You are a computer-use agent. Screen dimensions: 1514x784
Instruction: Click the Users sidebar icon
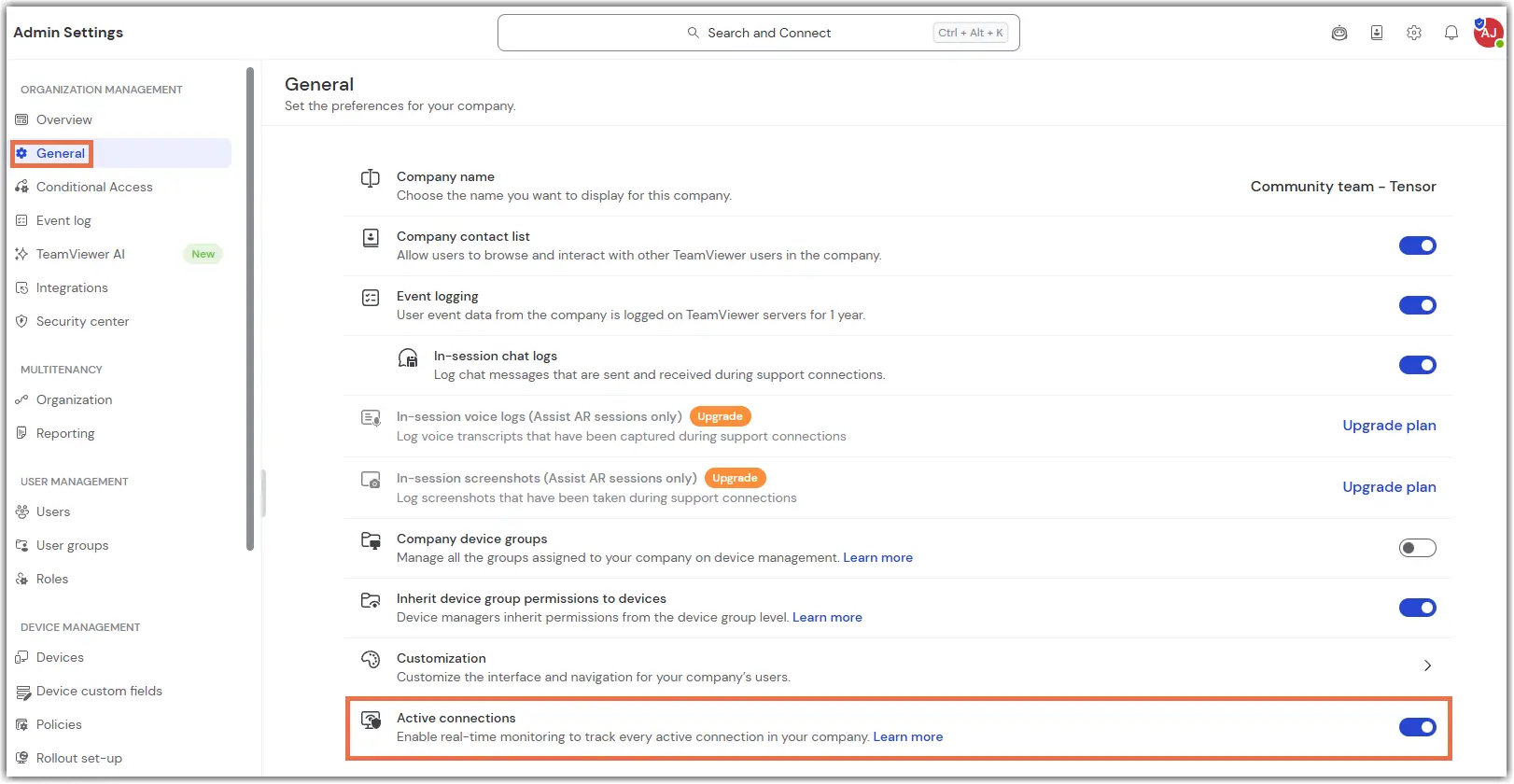click(21, 511)
